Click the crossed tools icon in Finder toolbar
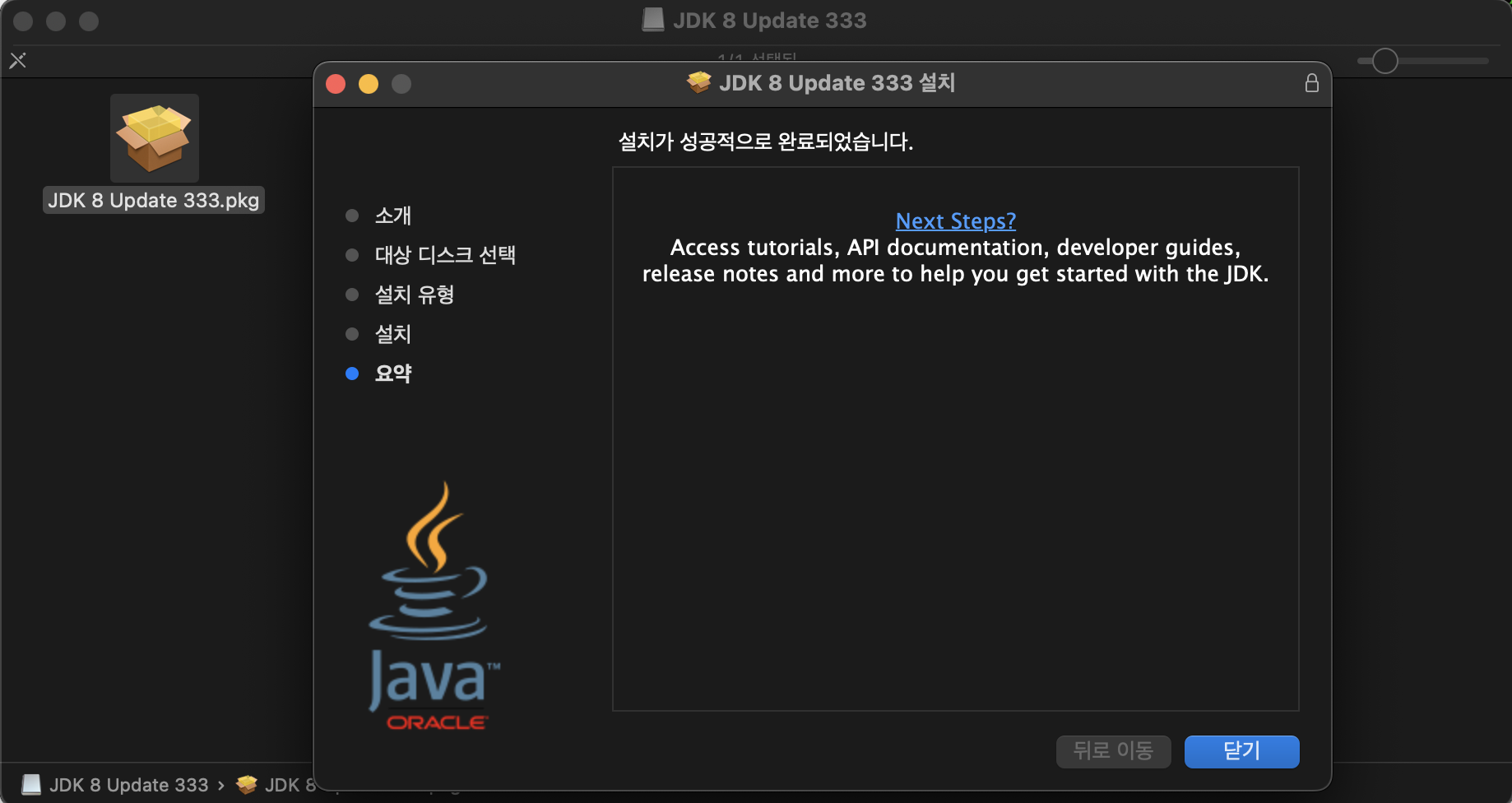 [17, 60]
